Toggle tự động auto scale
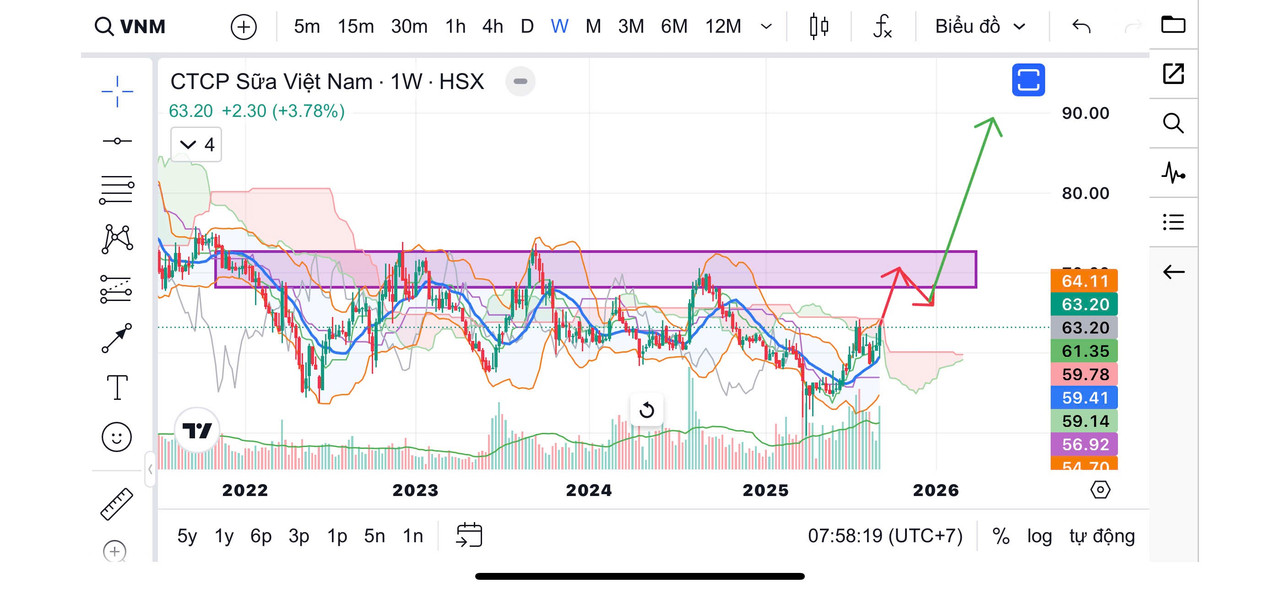 1102,536
